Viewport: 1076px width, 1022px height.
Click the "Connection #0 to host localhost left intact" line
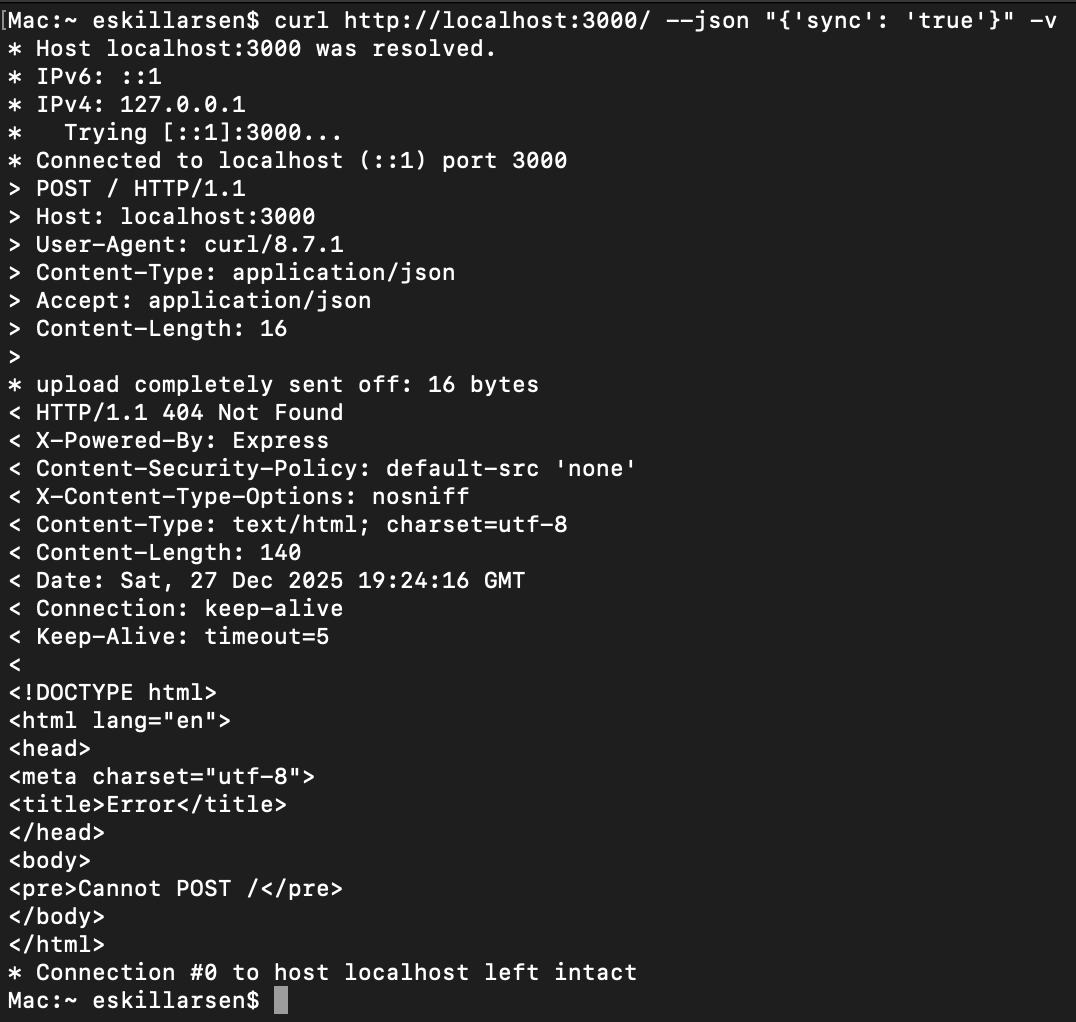tap(336, 972)
